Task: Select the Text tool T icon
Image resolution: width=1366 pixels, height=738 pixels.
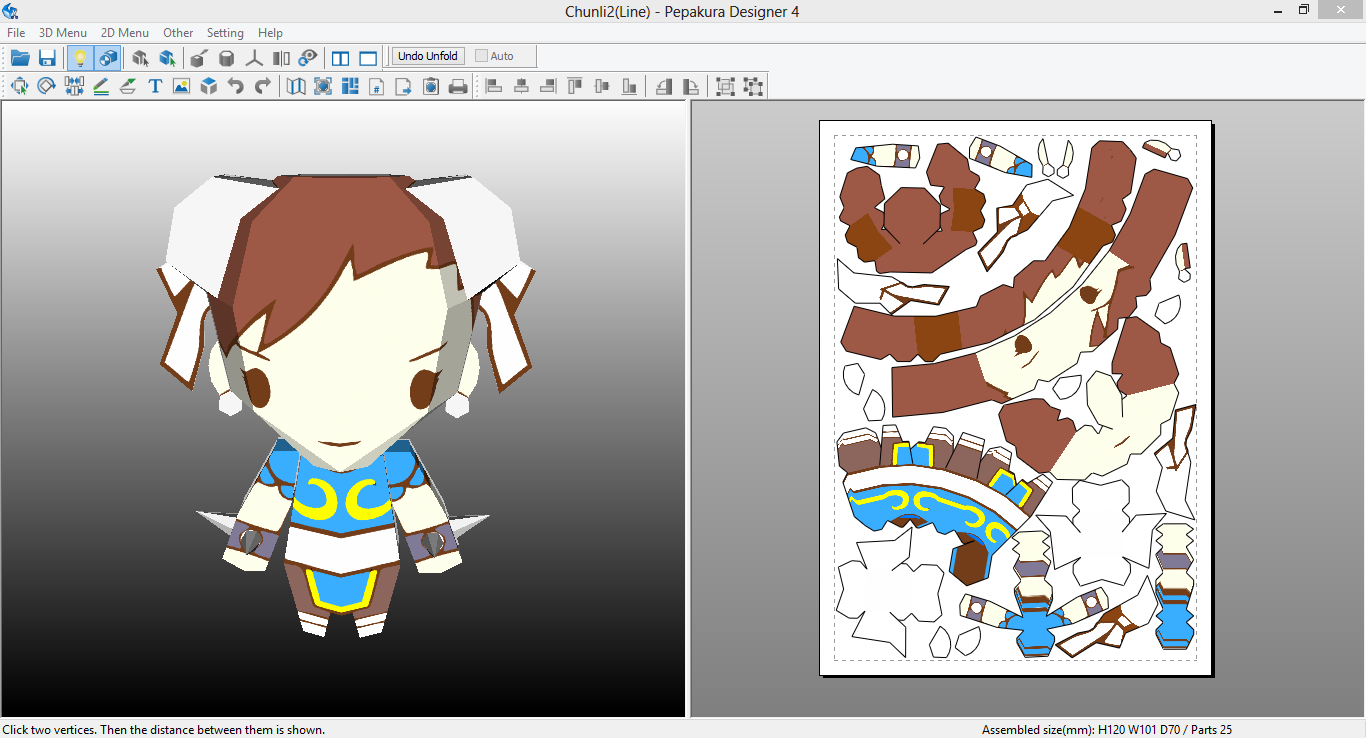Action: pyautogui.click(x=155, y=86)
